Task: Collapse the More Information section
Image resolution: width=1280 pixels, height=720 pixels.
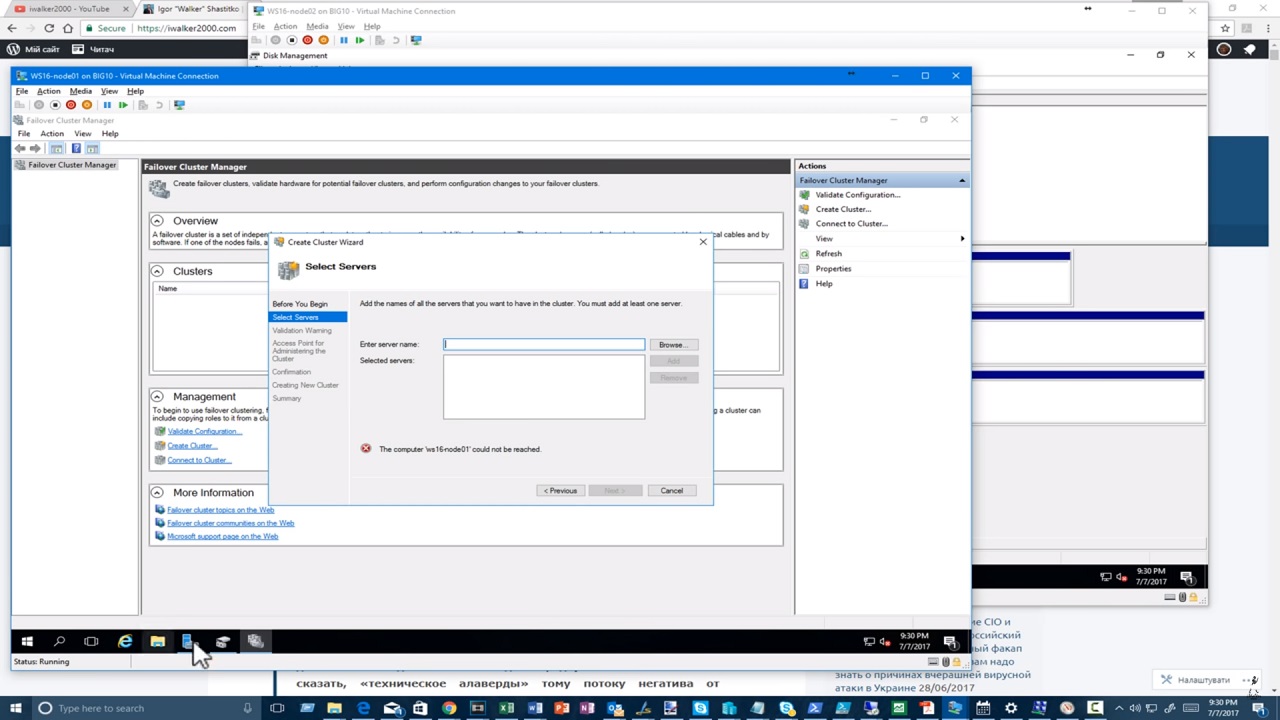Action: click(x=157, y=492)
